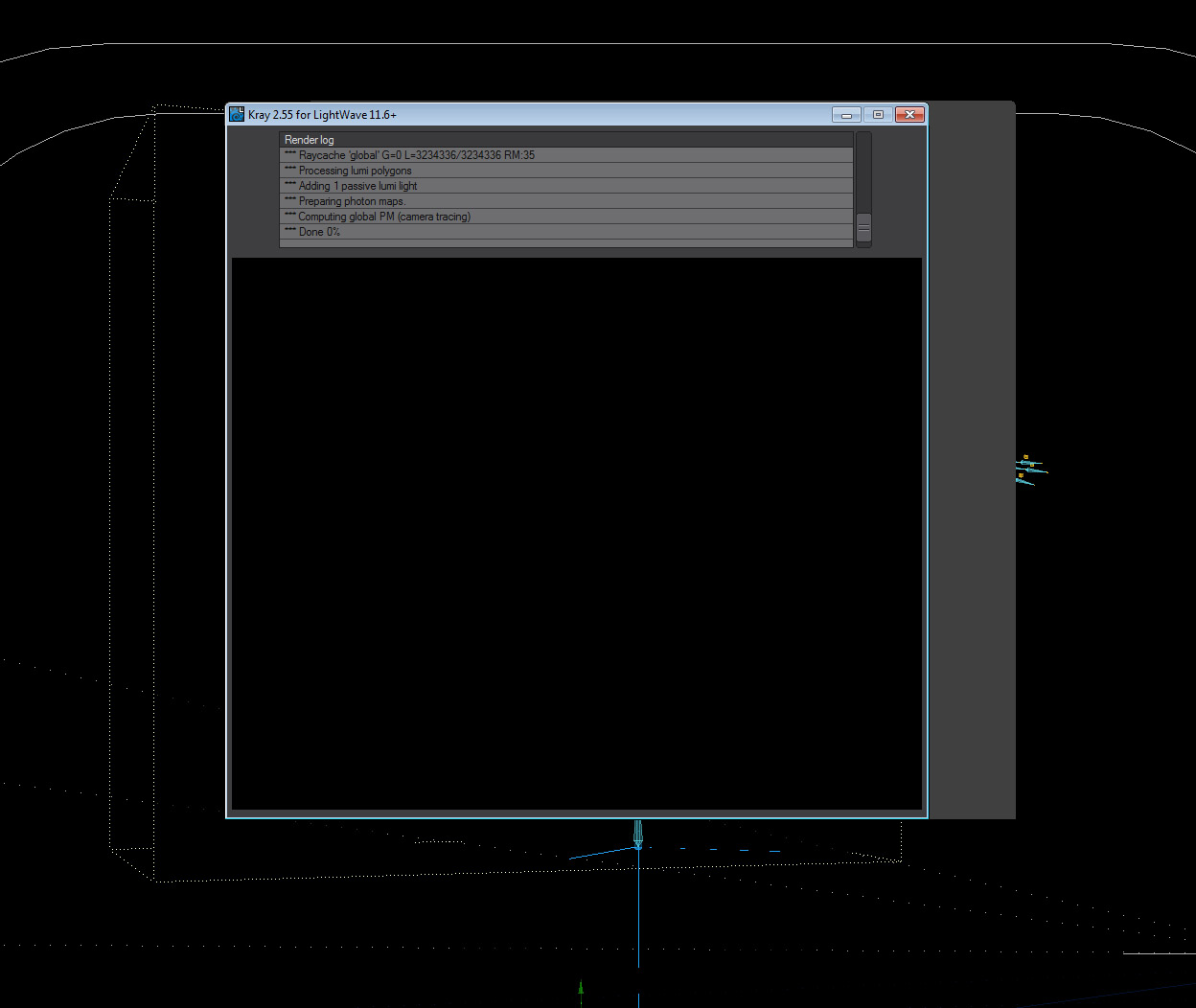
Task: Click the Kray app icon in title bar
Action: (237, 115)
